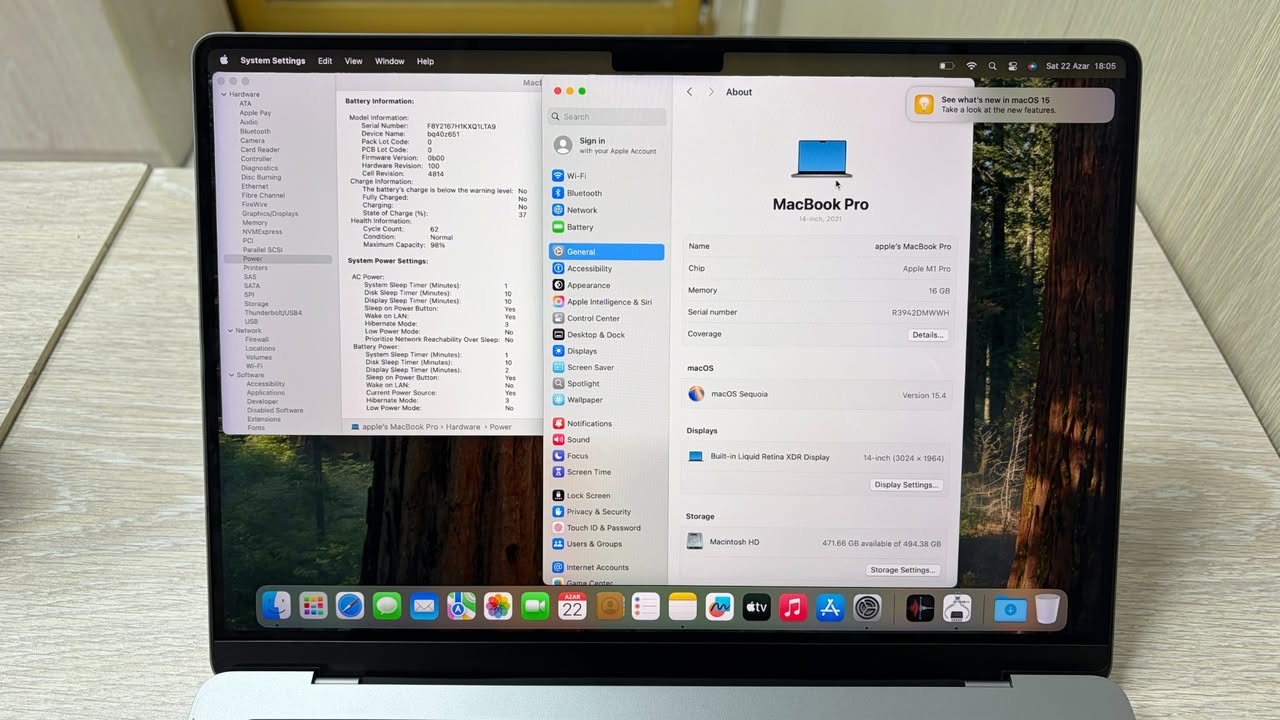The image size is (1280, 720).
Task: Open App Store from the Dock
Action: pos(830,606)
